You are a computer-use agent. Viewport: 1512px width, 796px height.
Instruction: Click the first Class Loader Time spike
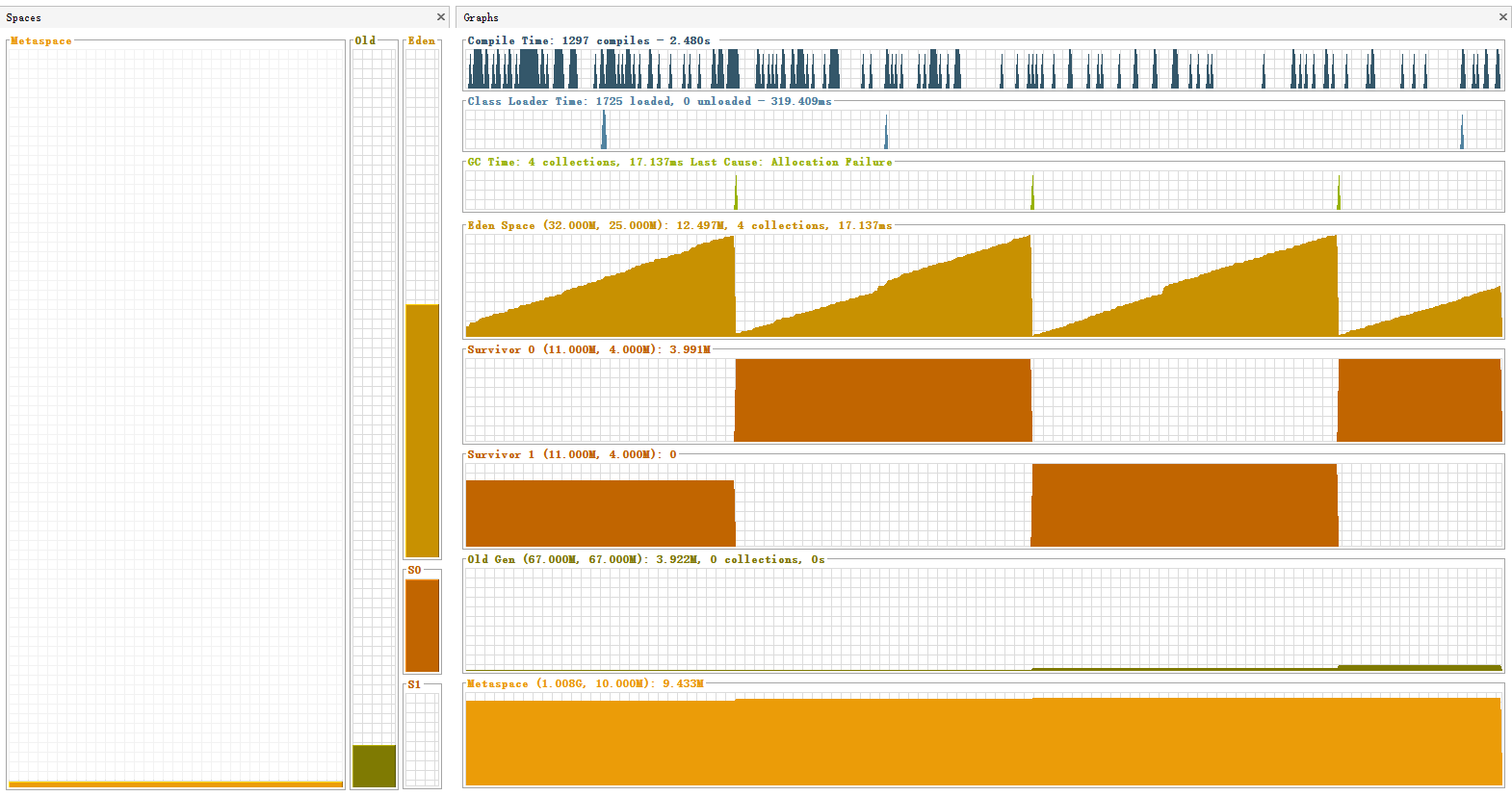coord(604,130)
